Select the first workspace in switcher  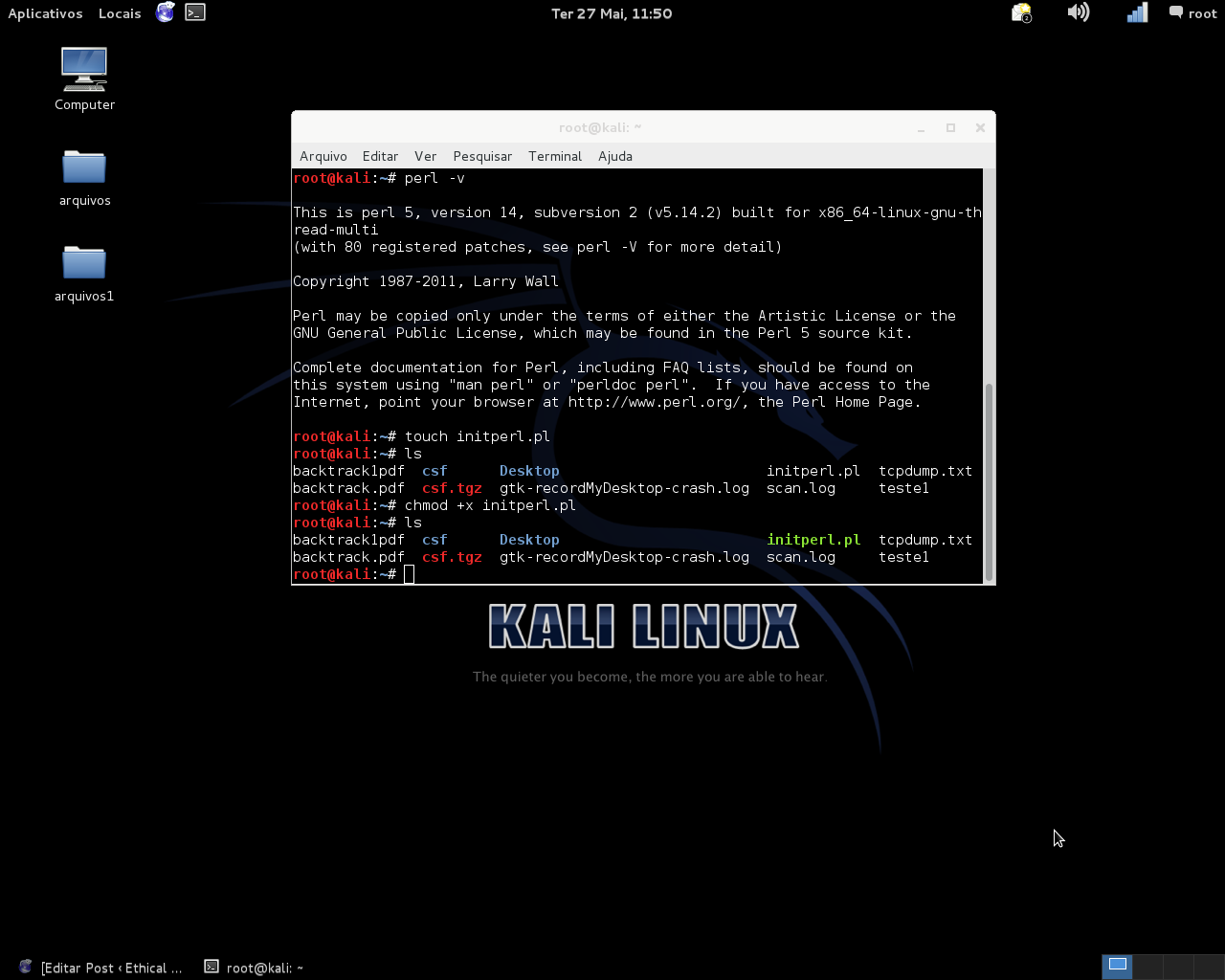[x=1117, y=967]
